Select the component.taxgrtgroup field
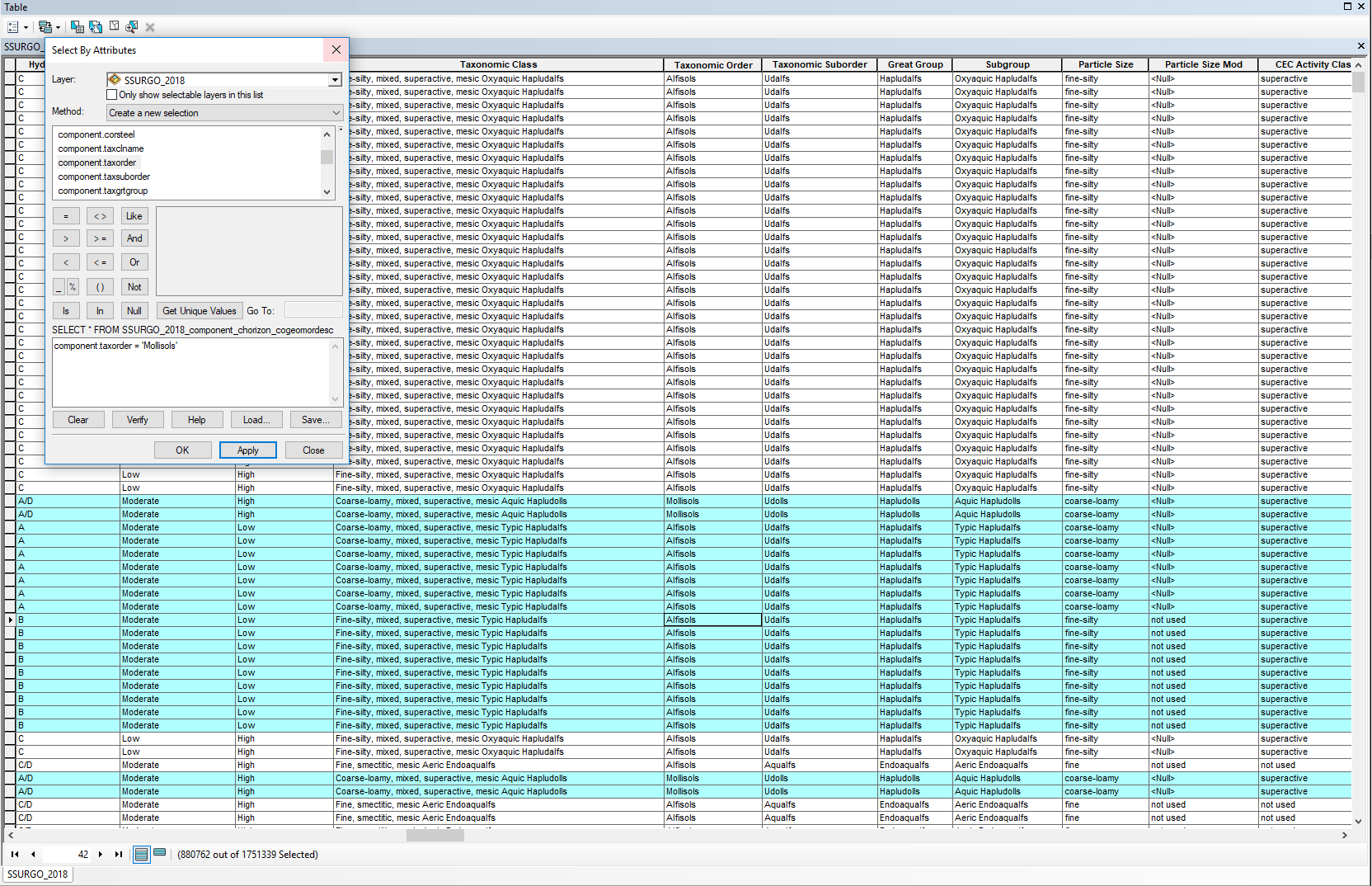This screenshot has width=1372, height=886. coord(103,191)
